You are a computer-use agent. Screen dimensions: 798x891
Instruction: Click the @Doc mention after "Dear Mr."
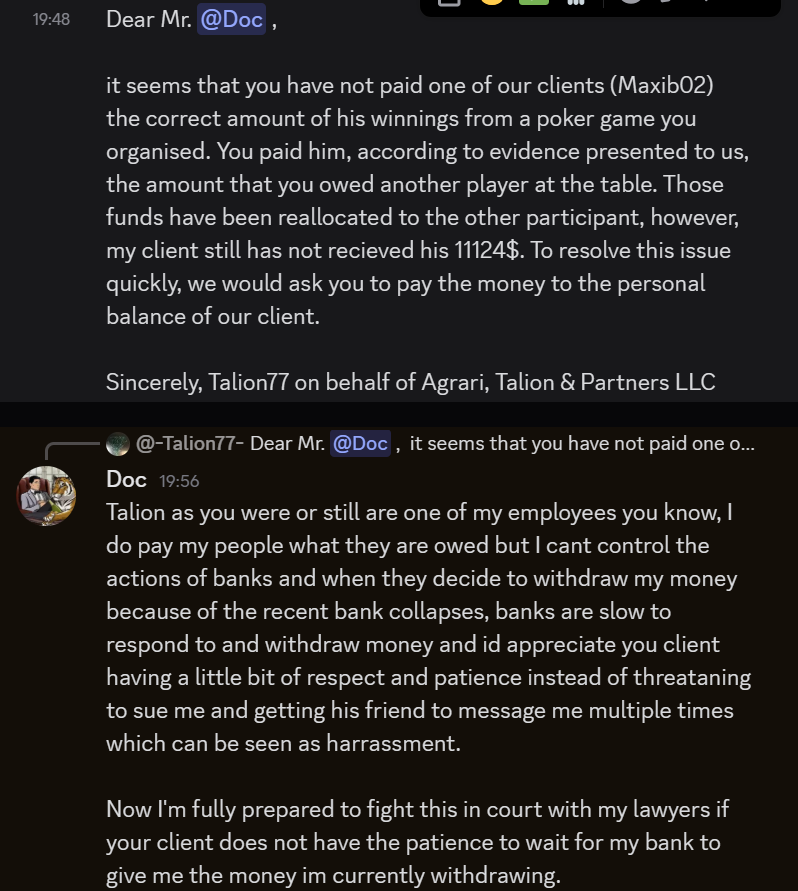tap(231, 19)
